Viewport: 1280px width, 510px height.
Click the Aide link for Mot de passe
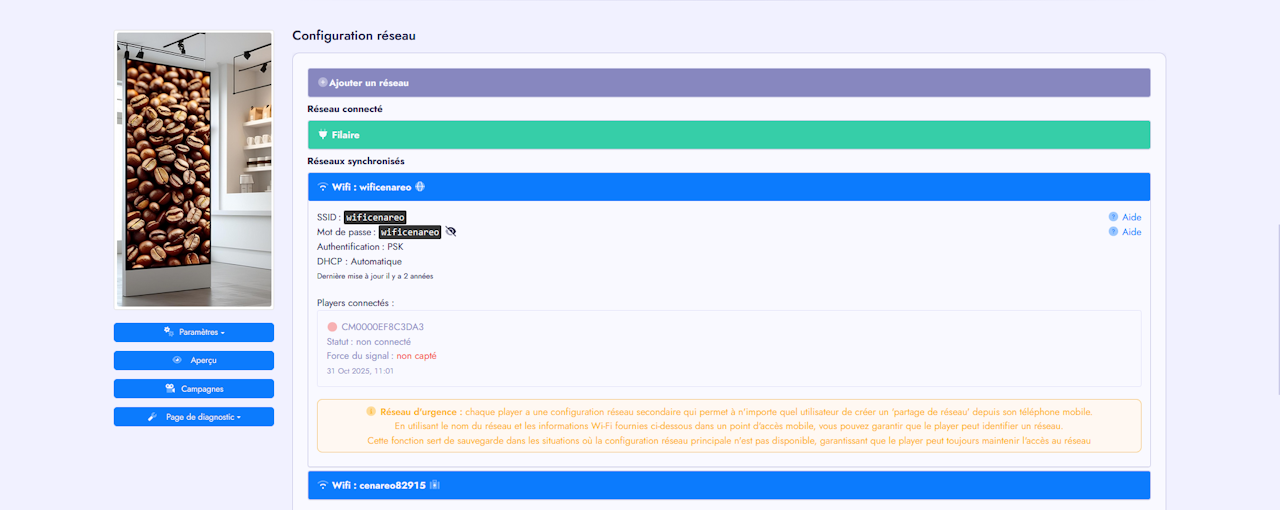[x=1131, y=232]
